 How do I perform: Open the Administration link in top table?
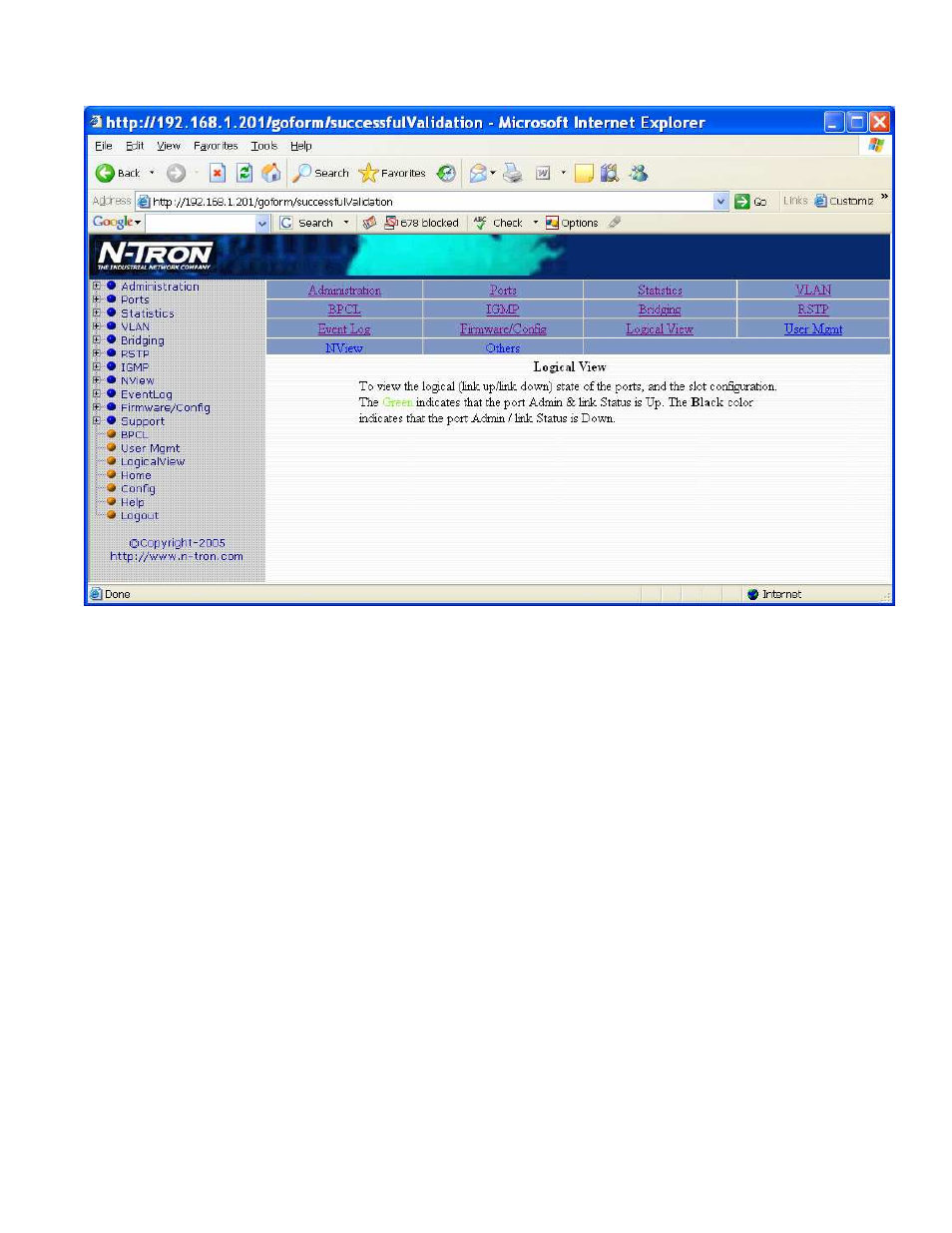tap(344, 291)
